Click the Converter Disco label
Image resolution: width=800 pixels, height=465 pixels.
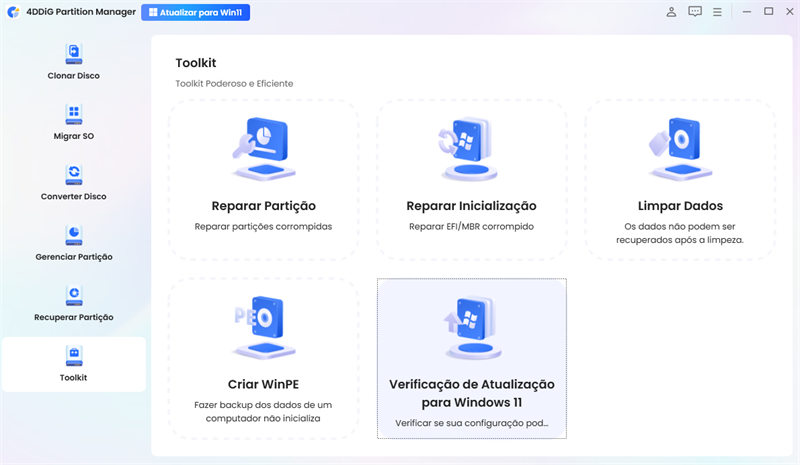point(73,197)
